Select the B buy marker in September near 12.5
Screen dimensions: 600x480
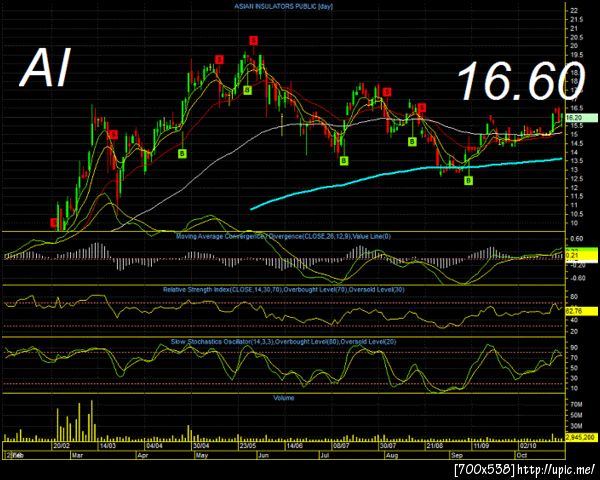click(x=468, y=180)
